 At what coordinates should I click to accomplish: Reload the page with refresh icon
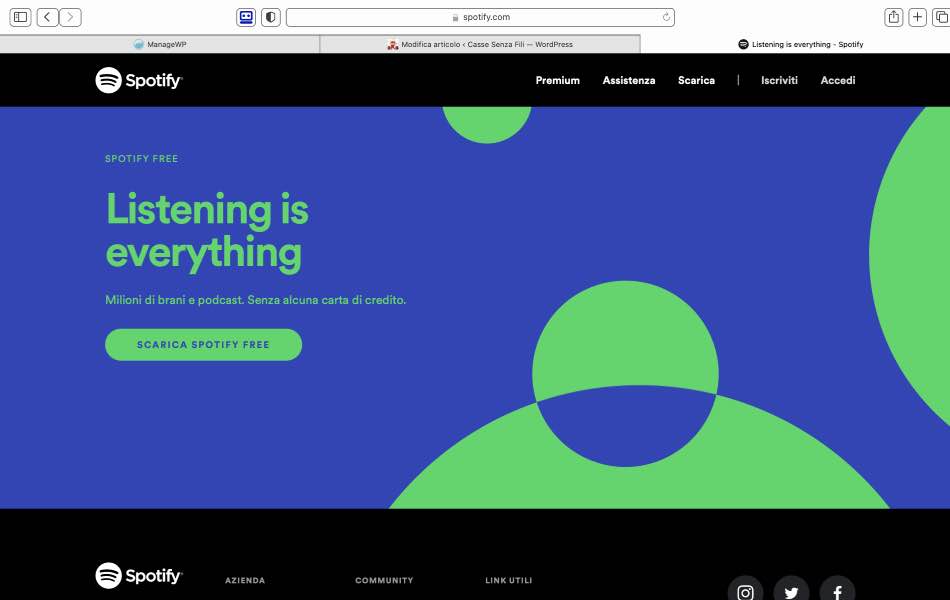pos(666,17)
